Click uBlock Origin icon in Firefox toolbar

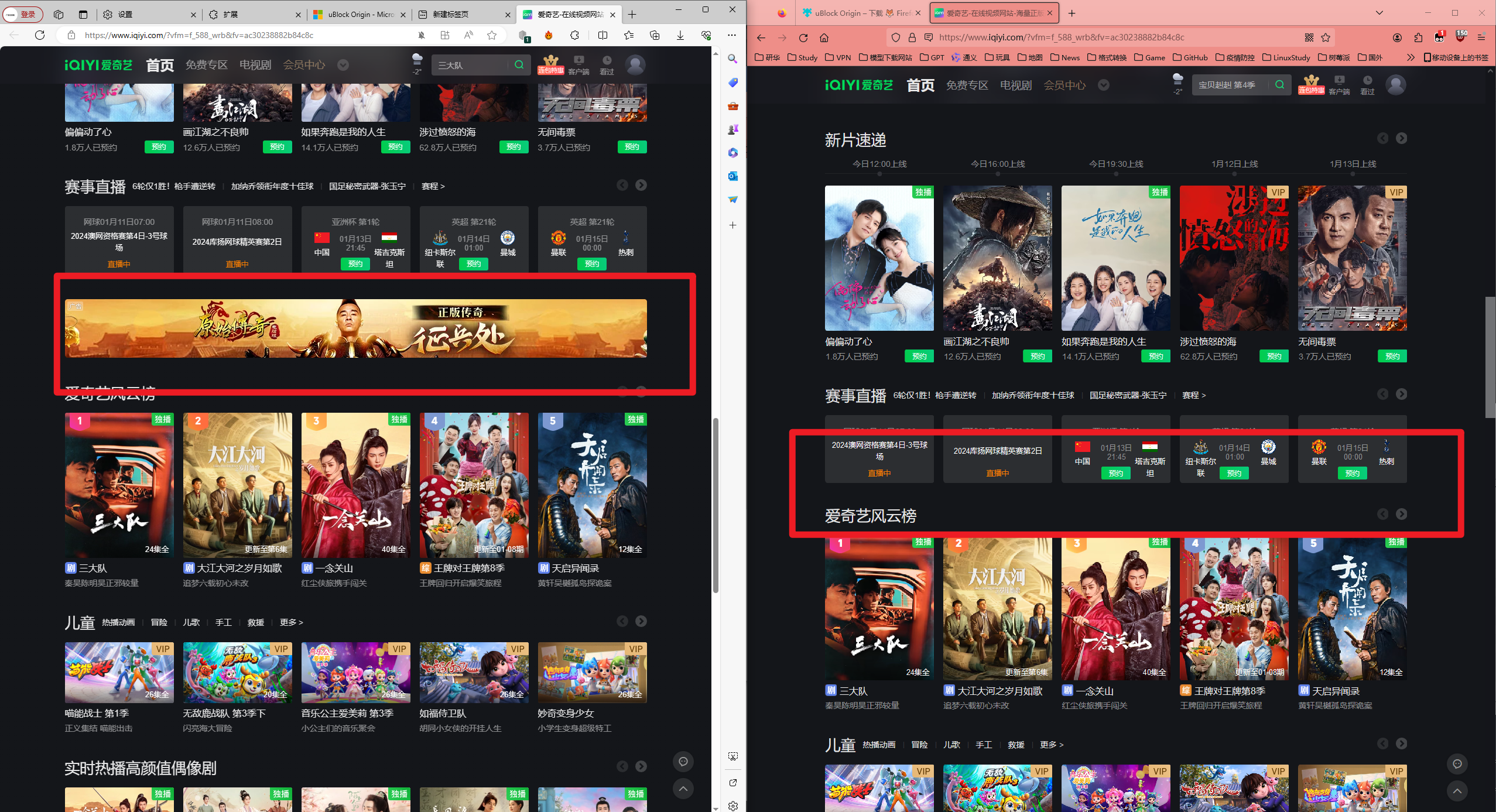1461,36
